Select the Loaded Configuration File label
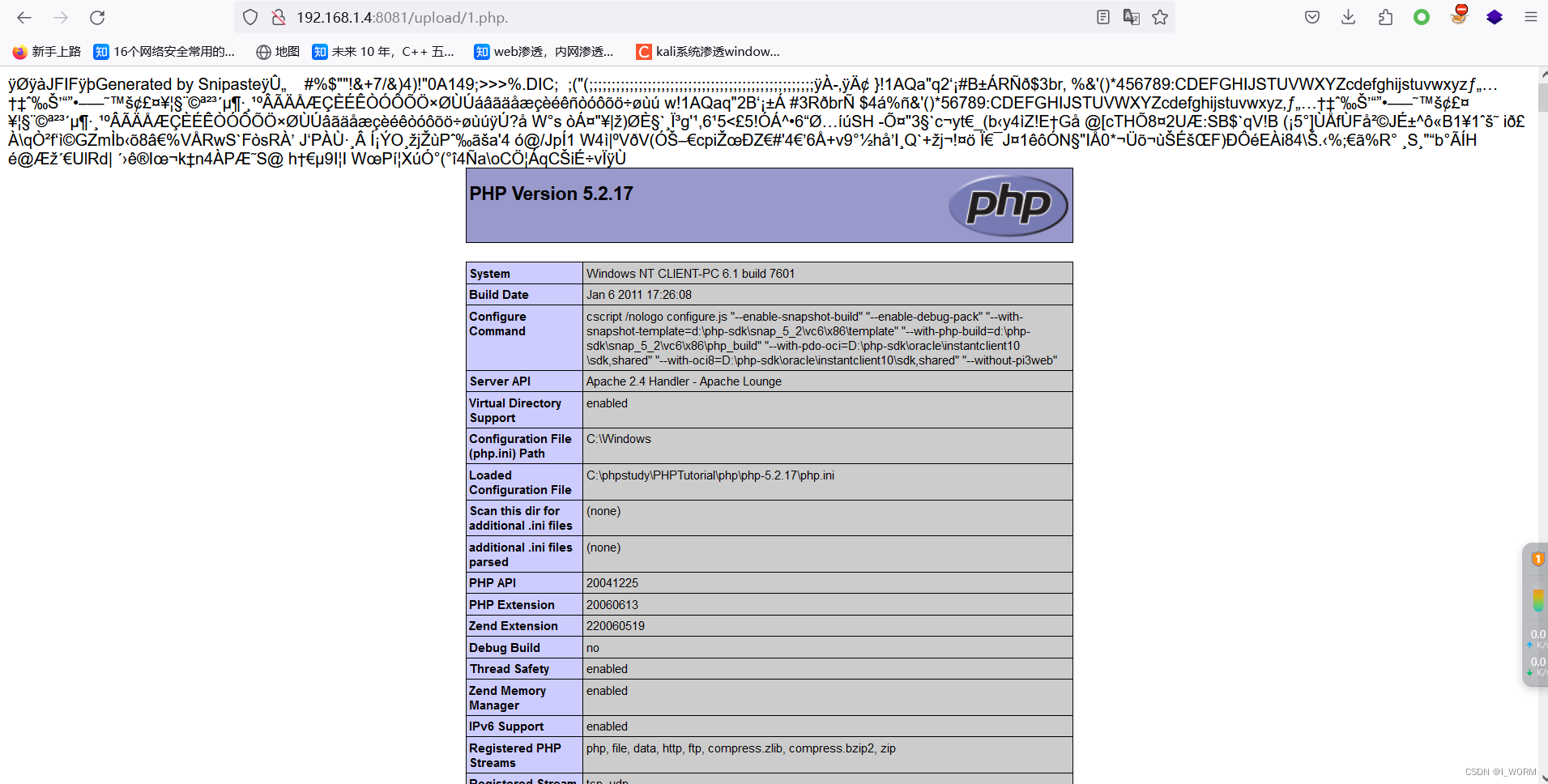Viewport: 1548px width, 784px height. coord(520,483)
